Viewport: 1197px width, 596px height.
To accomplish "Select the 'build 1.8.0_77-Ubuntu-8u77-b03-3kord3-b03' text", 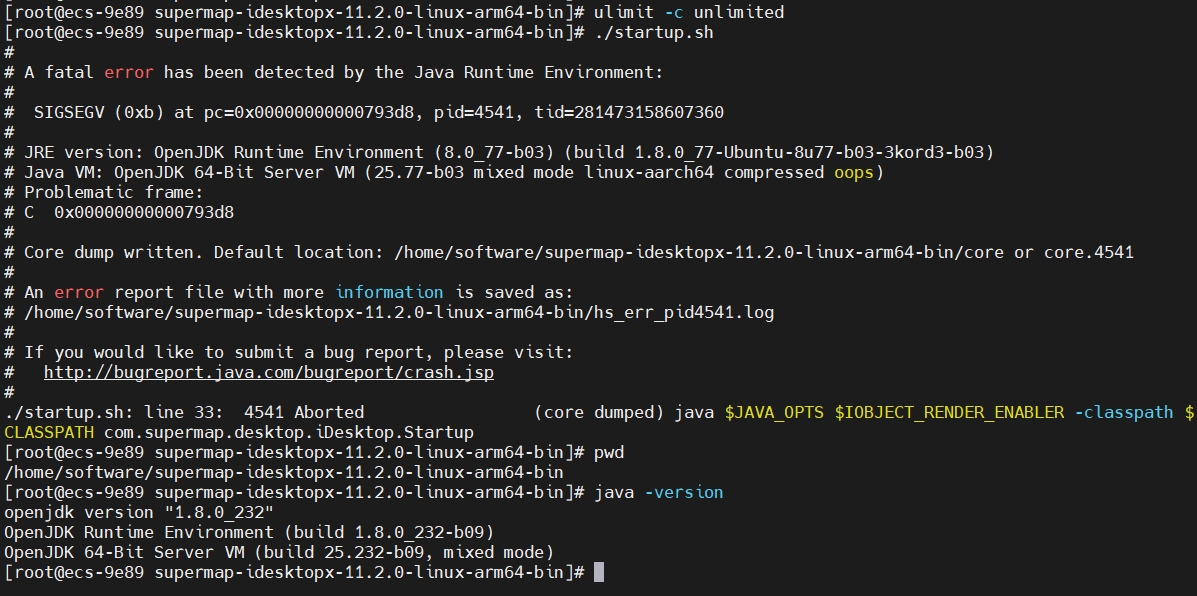I will [x=778, y=153].
